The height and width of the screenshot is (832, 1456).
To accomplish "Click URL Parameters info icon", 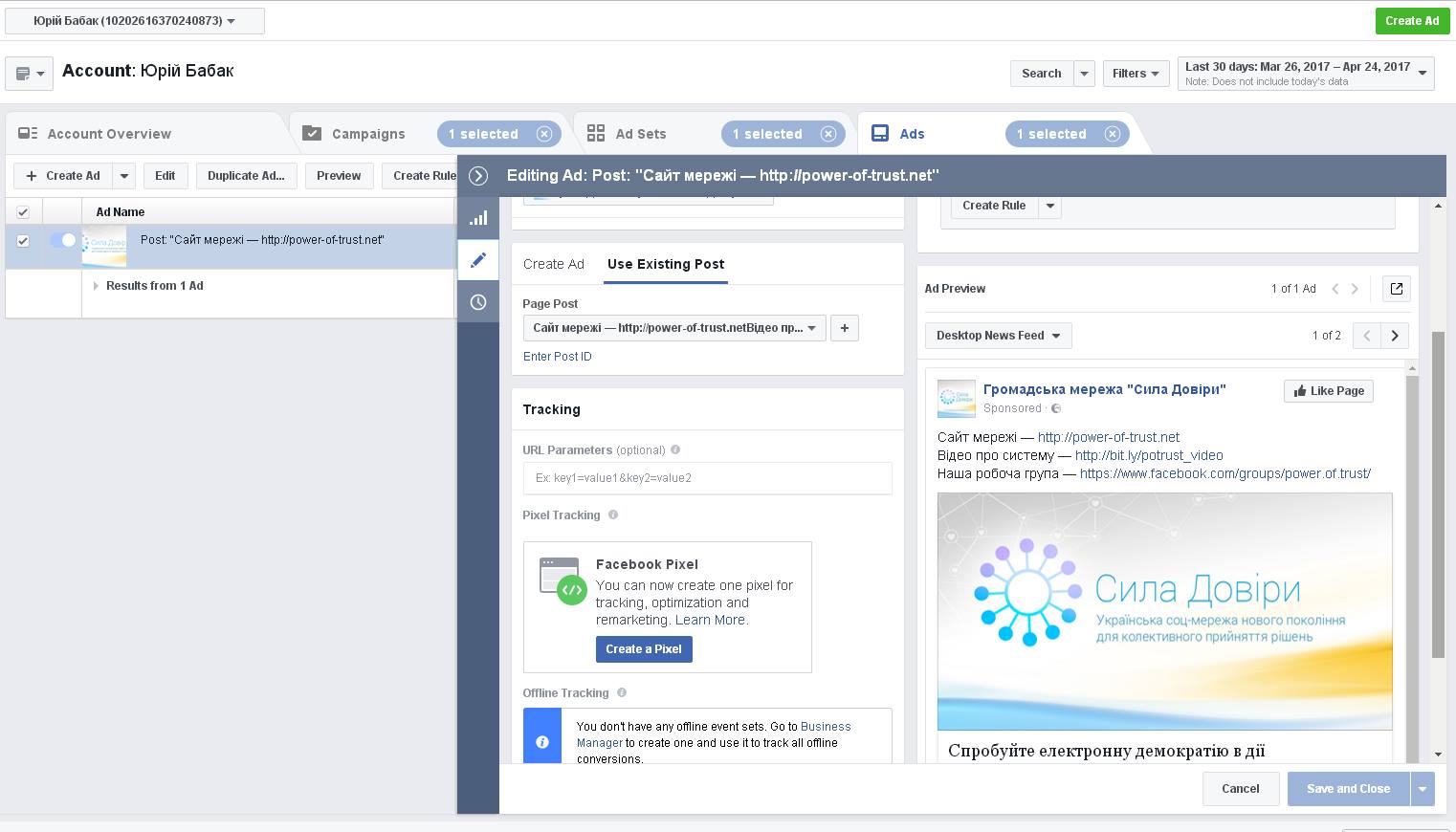I will coord(675,449).
